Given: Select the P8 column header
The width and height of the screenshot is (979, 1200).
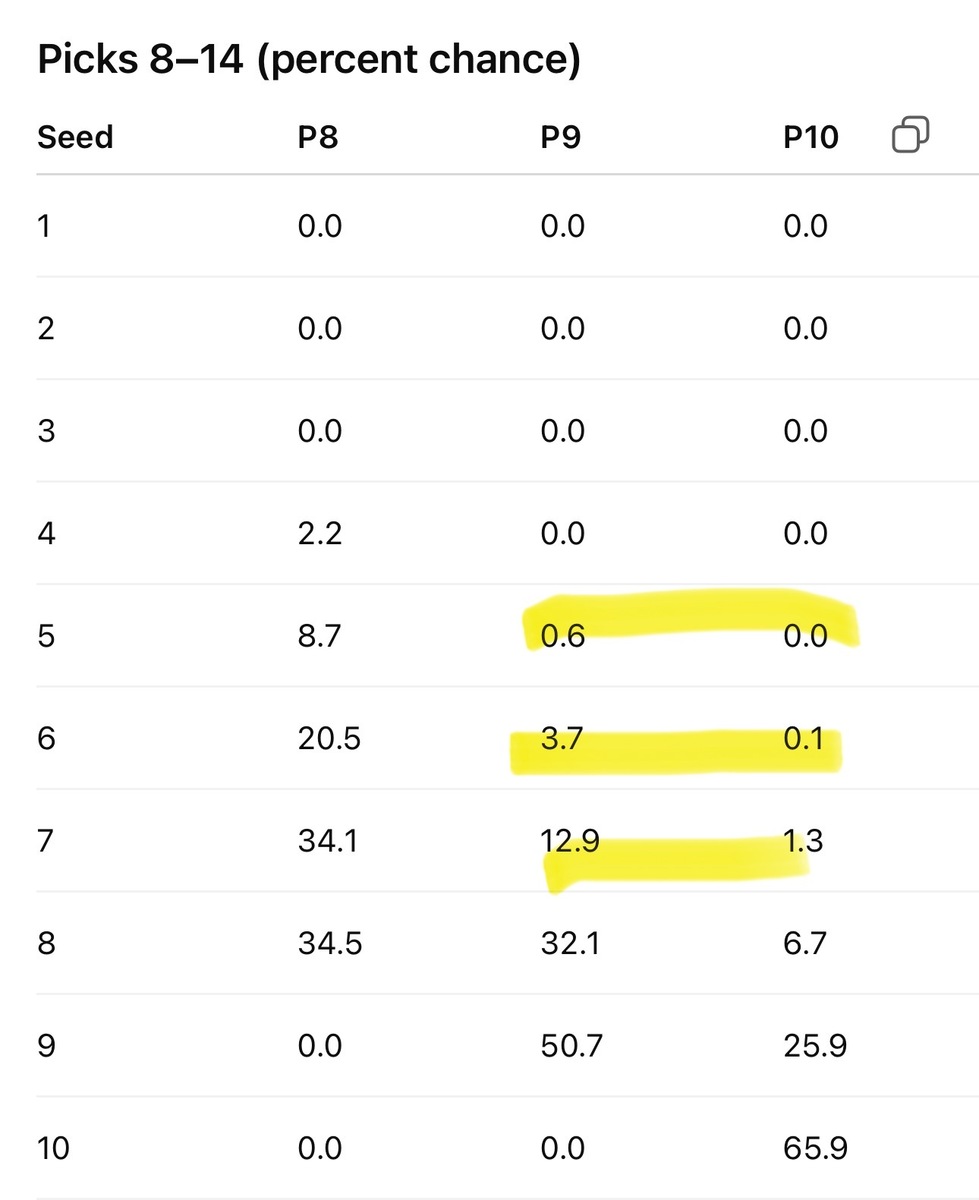Looking at the screenshot, I should pyautogui.click(x=318, y=137).
